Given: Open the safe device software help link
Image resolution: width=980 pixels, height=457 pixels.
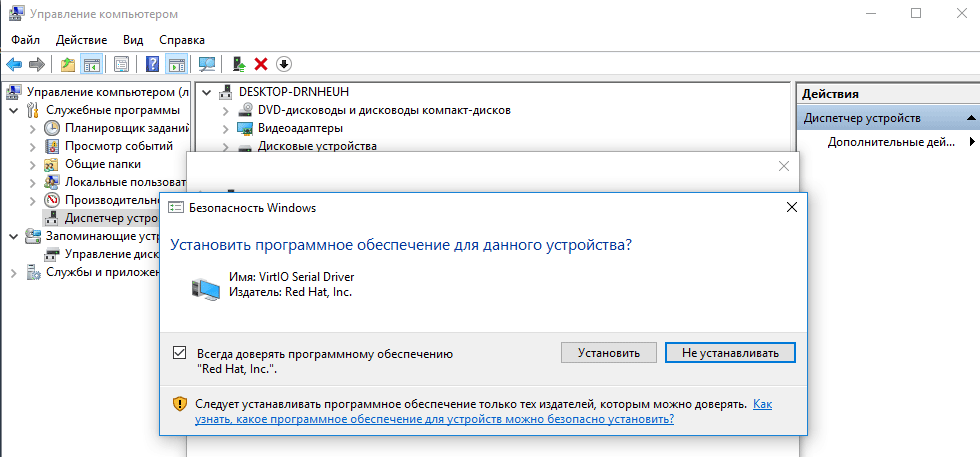Looking at the screenshot, I should tap(470, 419).
